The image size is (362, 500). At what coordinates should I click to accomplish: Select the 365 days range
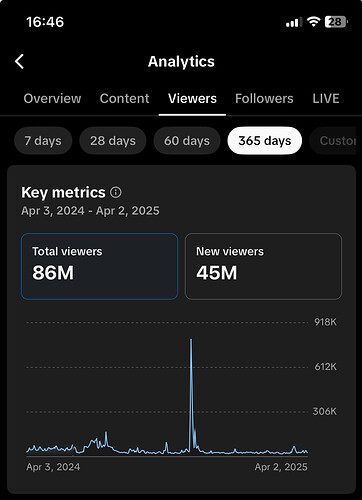click(265, 141)
